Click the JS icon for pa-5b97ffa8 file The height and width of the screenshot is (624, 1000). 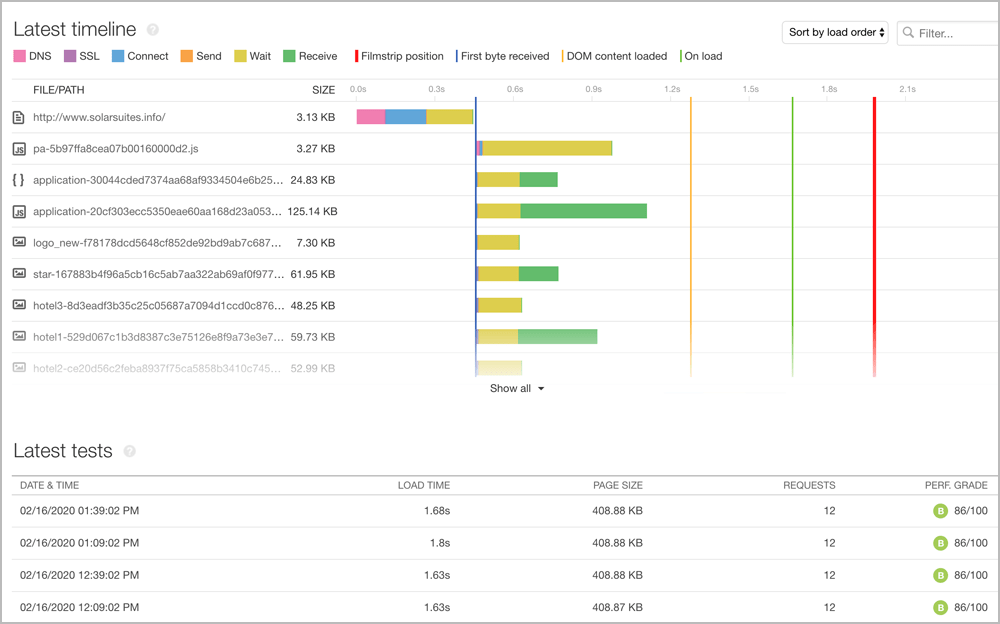[18, 149]
